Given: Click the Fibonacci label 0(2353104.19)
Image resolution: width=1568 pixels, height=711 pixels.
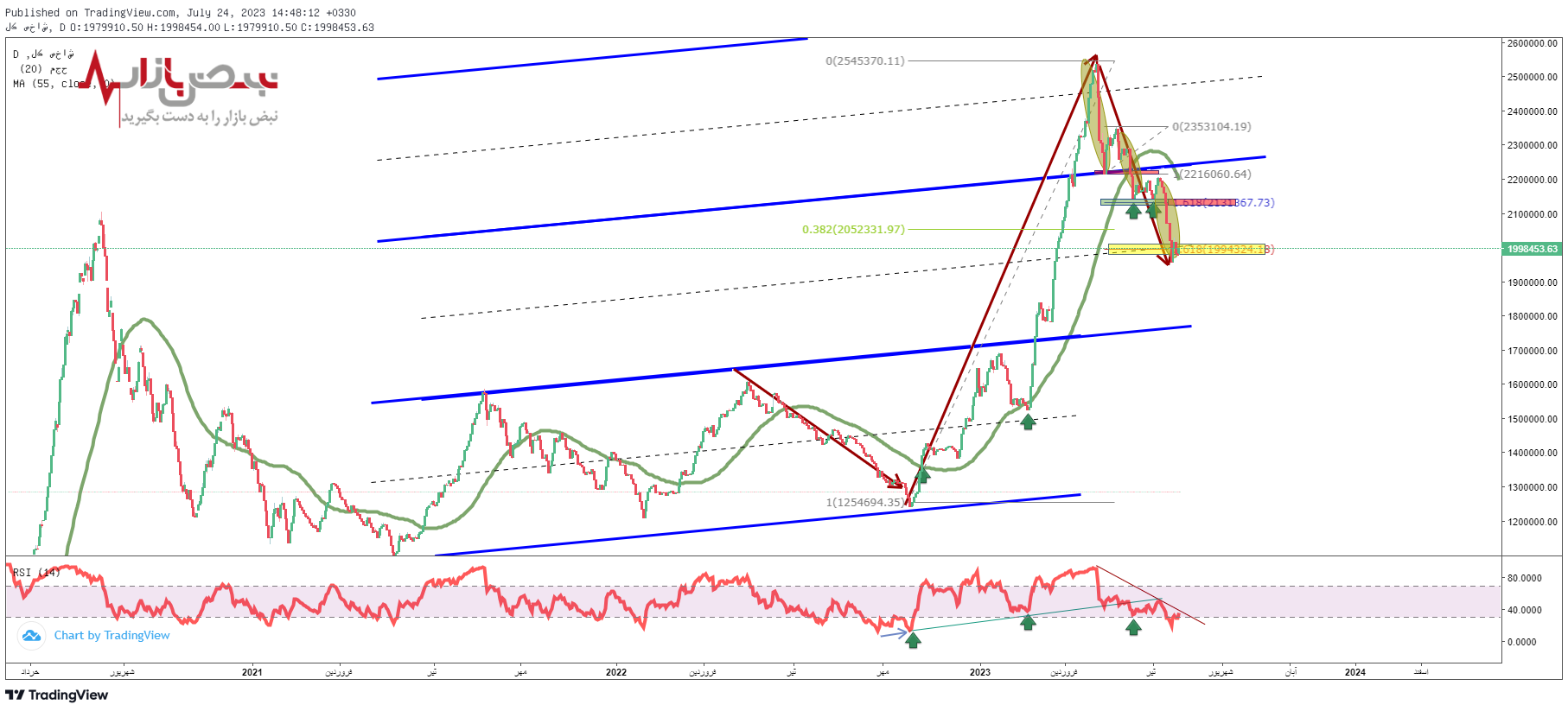Looking at the screenshot, I should (x=1211, y=127).
